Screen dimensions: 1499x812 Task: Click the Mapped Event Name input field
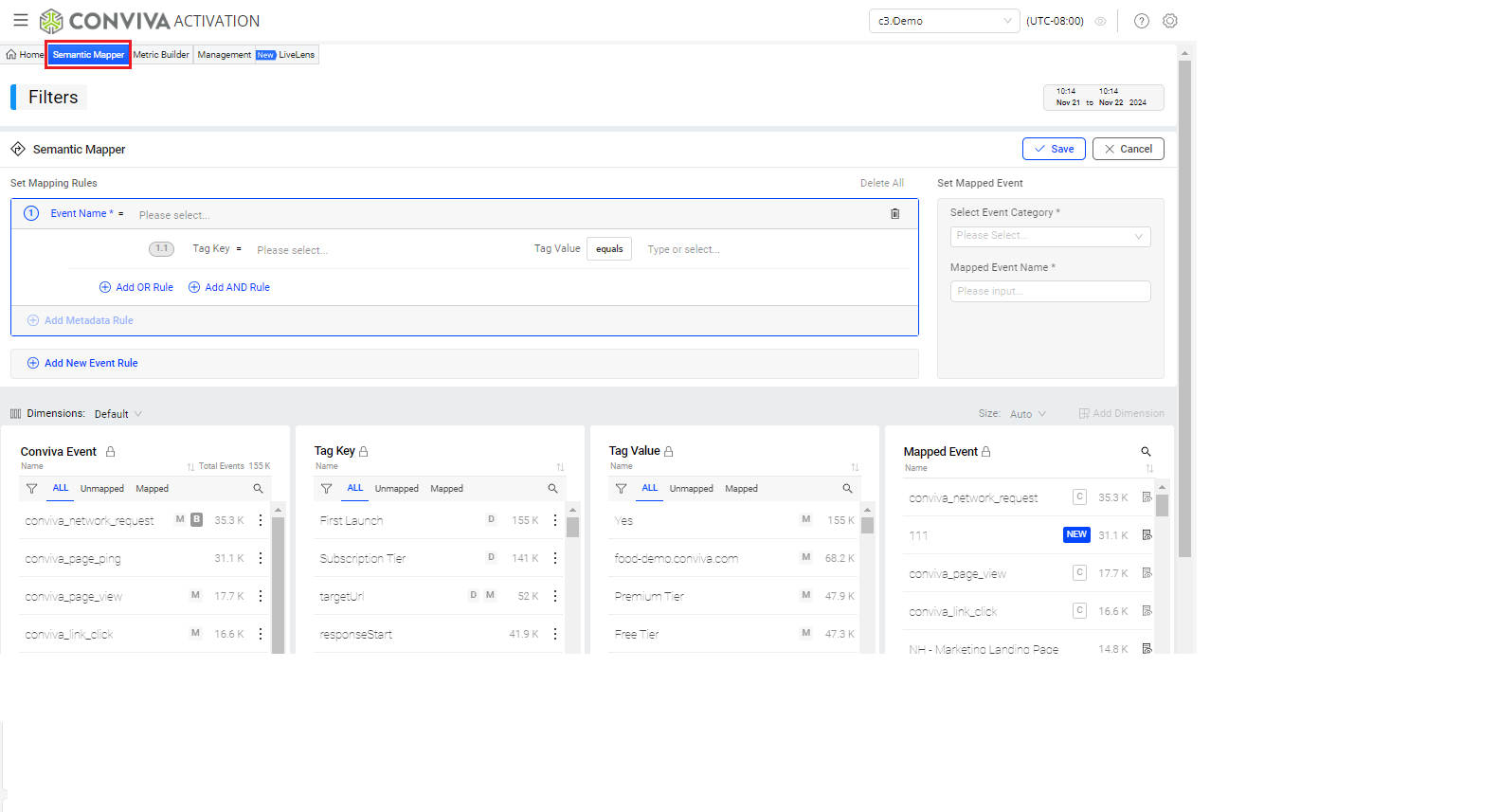(1050, 292)
